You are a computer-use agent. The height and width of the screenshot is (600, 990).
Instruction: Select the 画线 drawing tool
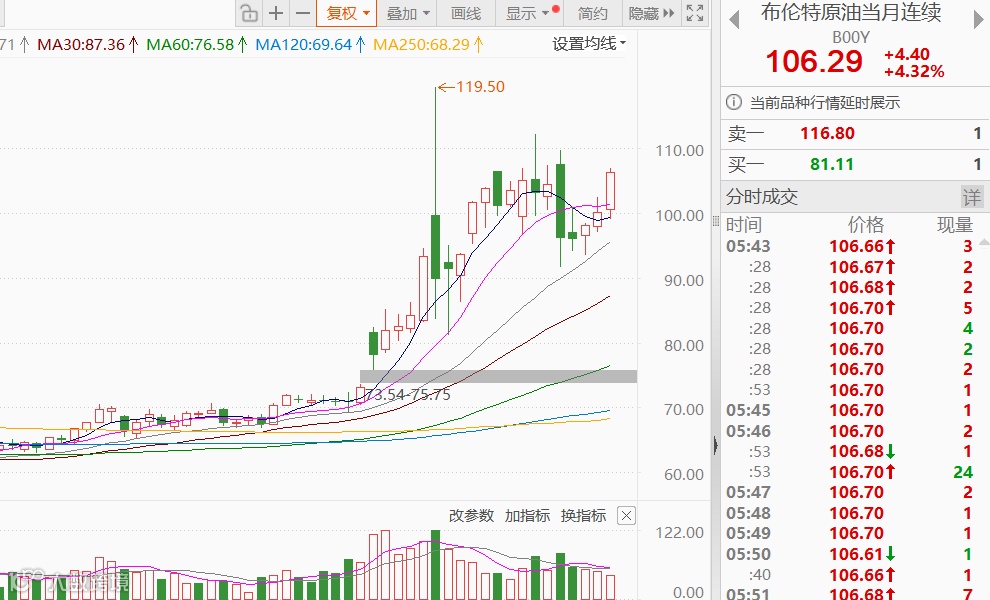(x=466, y=13)
